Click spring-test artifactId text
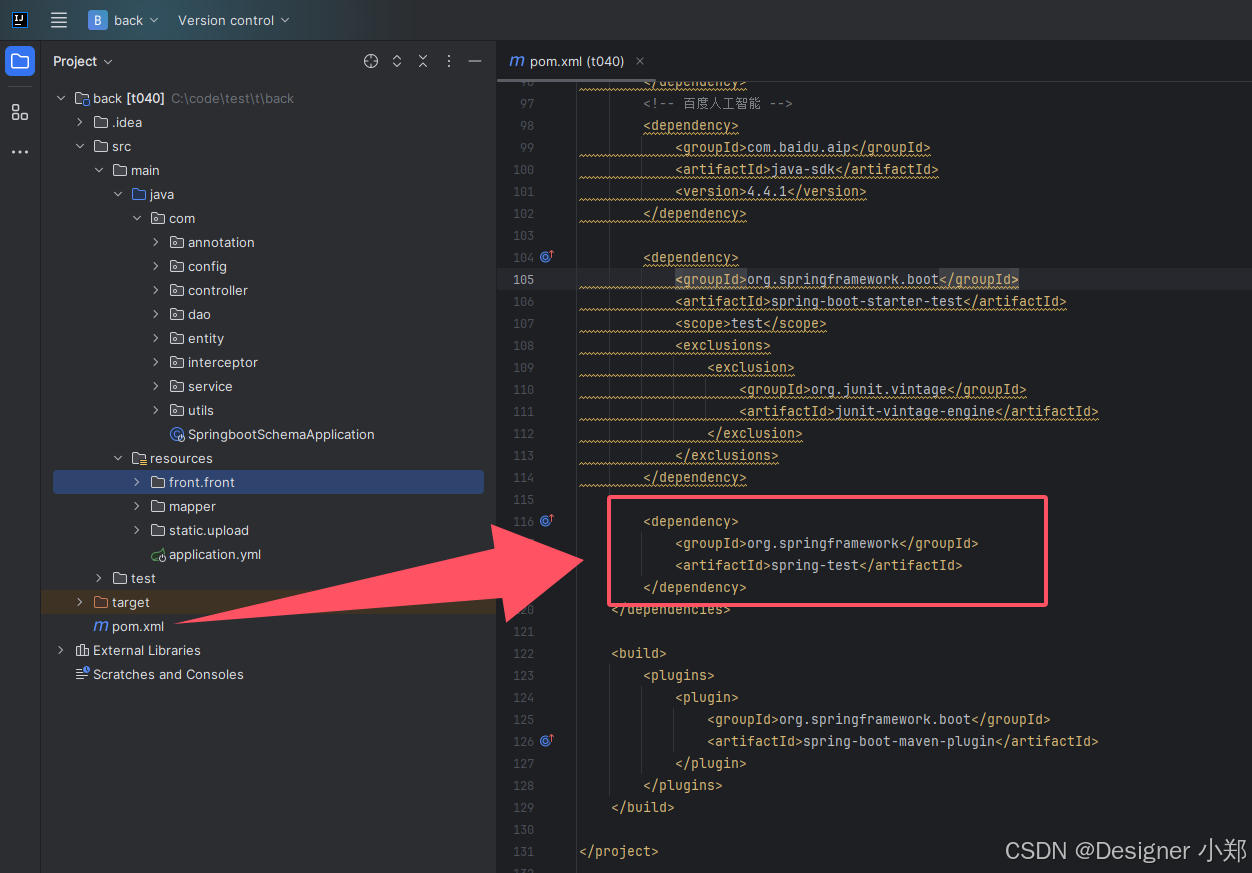This screenshot has height=873, width=1252. coord(815,565)
